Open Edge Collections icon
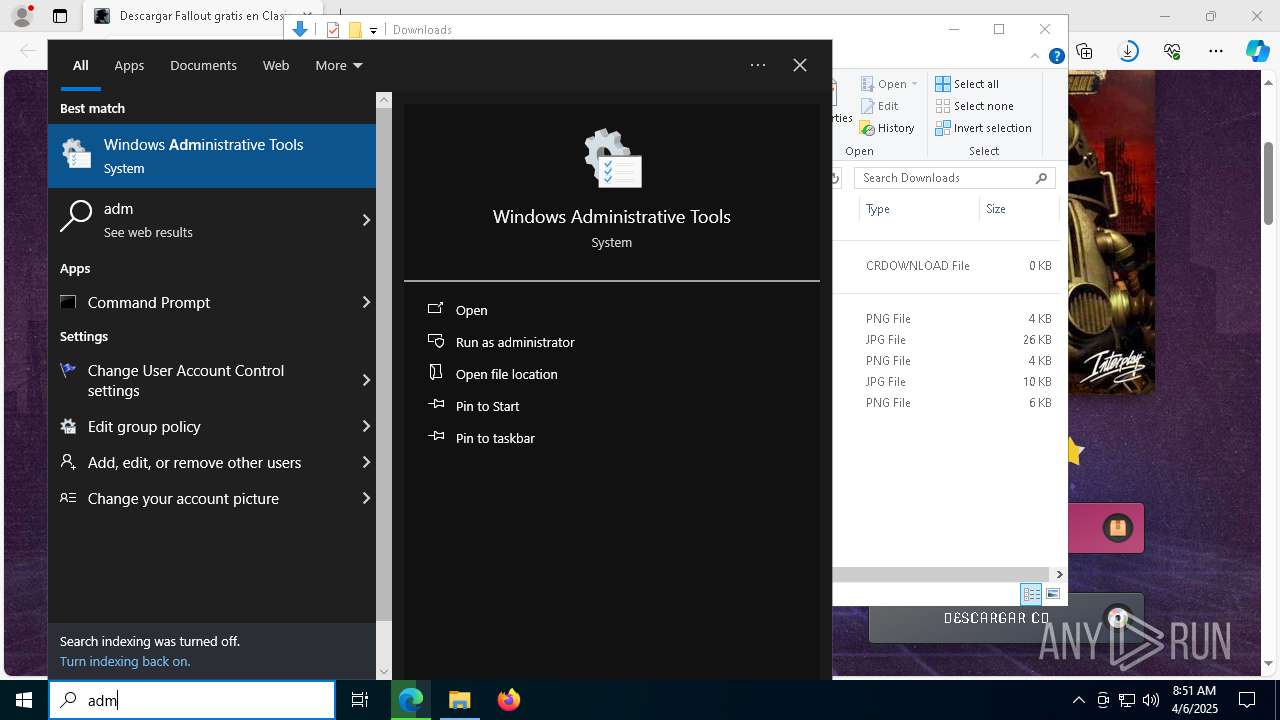This screenshot has width=1280, height=720. coord(1085,51)
